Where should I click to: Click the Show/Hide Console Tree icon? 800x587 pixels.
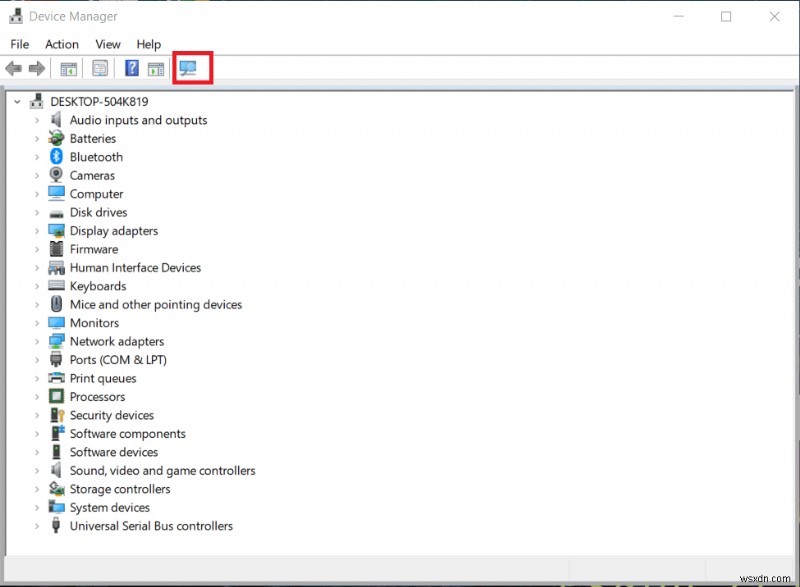click(x=68, y=68)
